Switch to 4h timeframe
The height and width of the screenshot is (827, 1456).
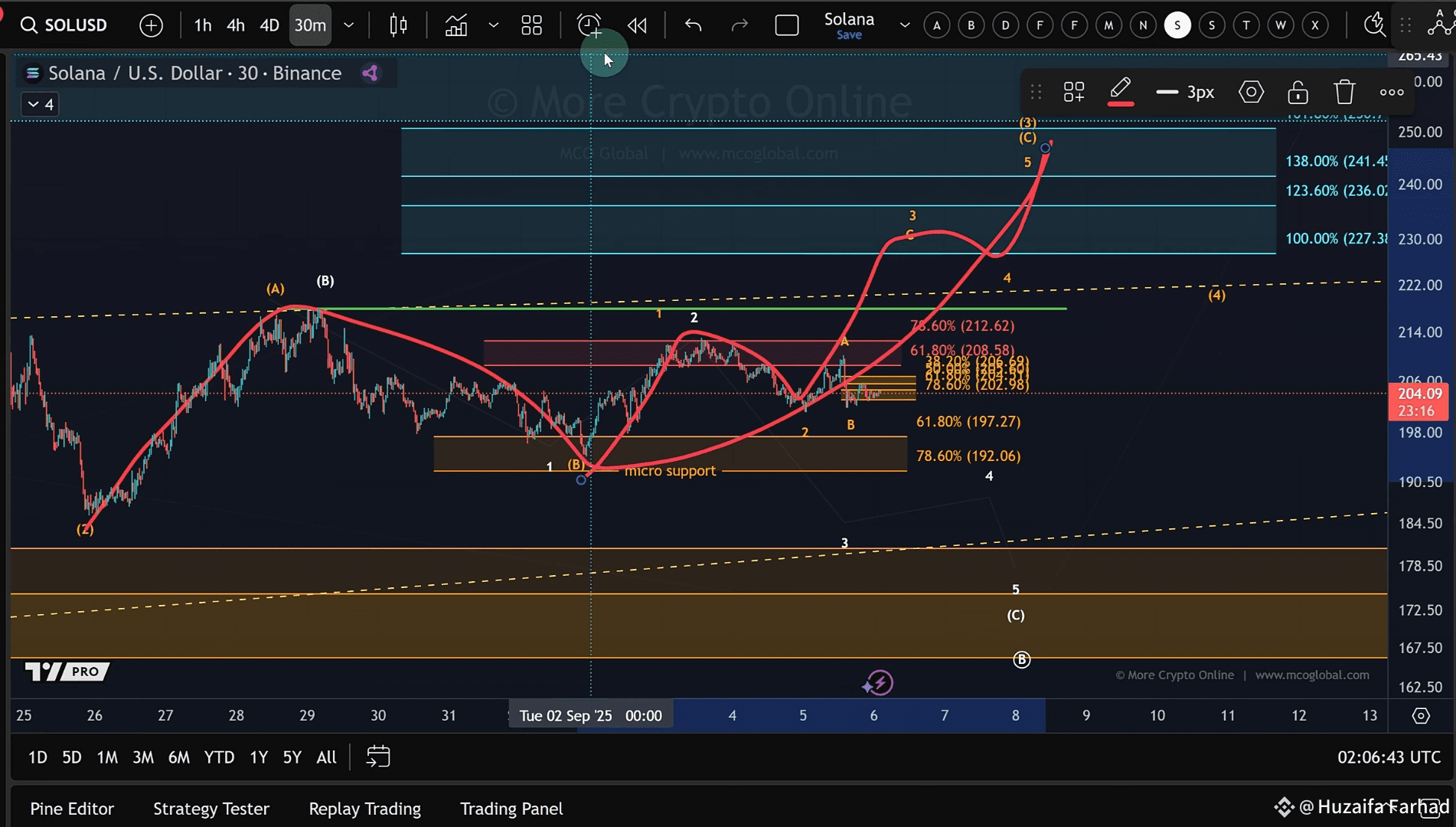pyautogui.click(x=236, y=25)
